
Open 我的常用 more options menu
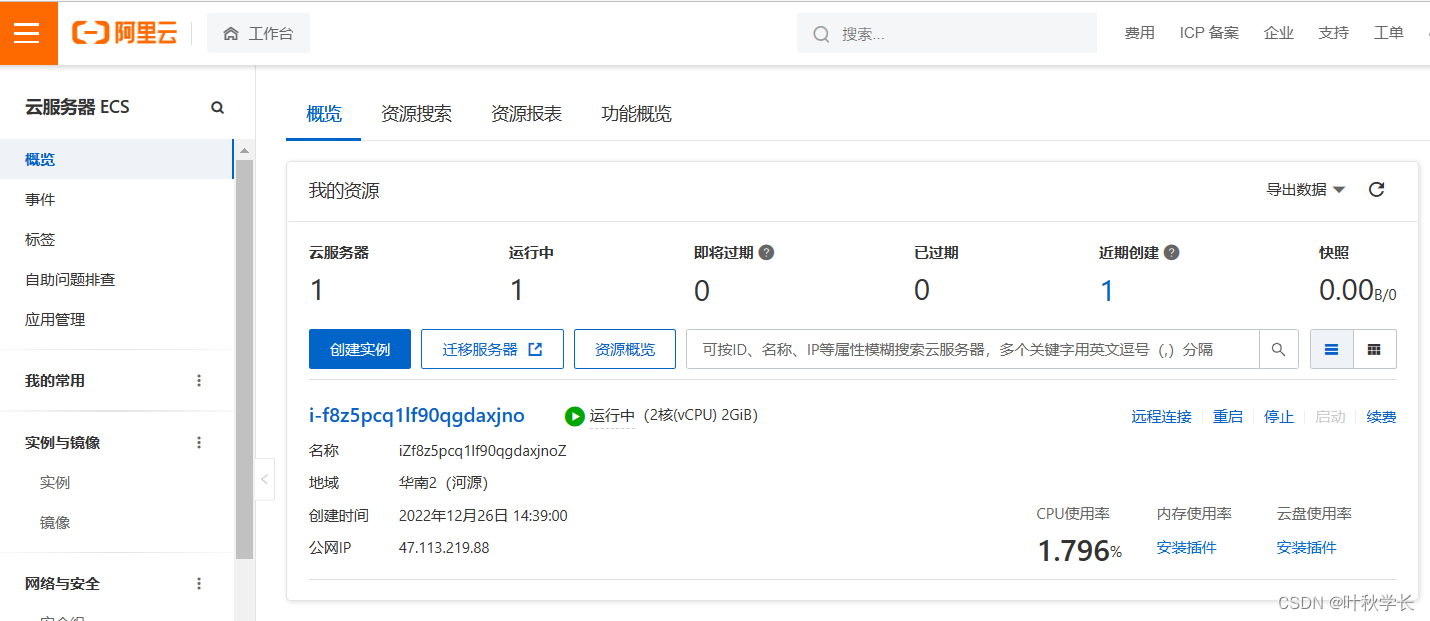coord(199,381)
